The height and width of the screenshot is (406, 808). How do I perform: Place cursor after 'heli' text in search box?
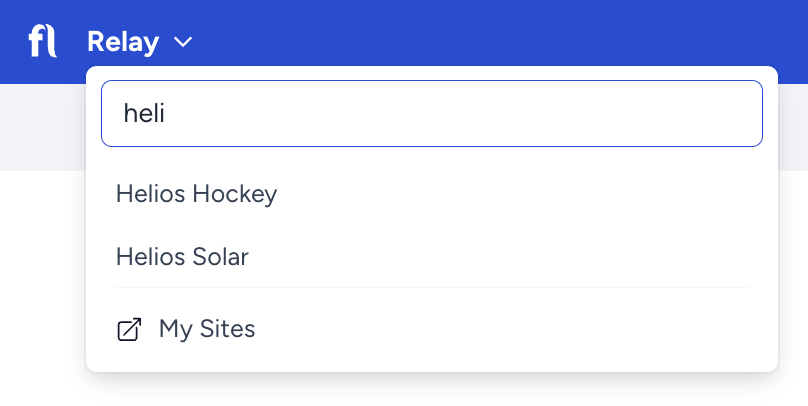tap(166, 113)
